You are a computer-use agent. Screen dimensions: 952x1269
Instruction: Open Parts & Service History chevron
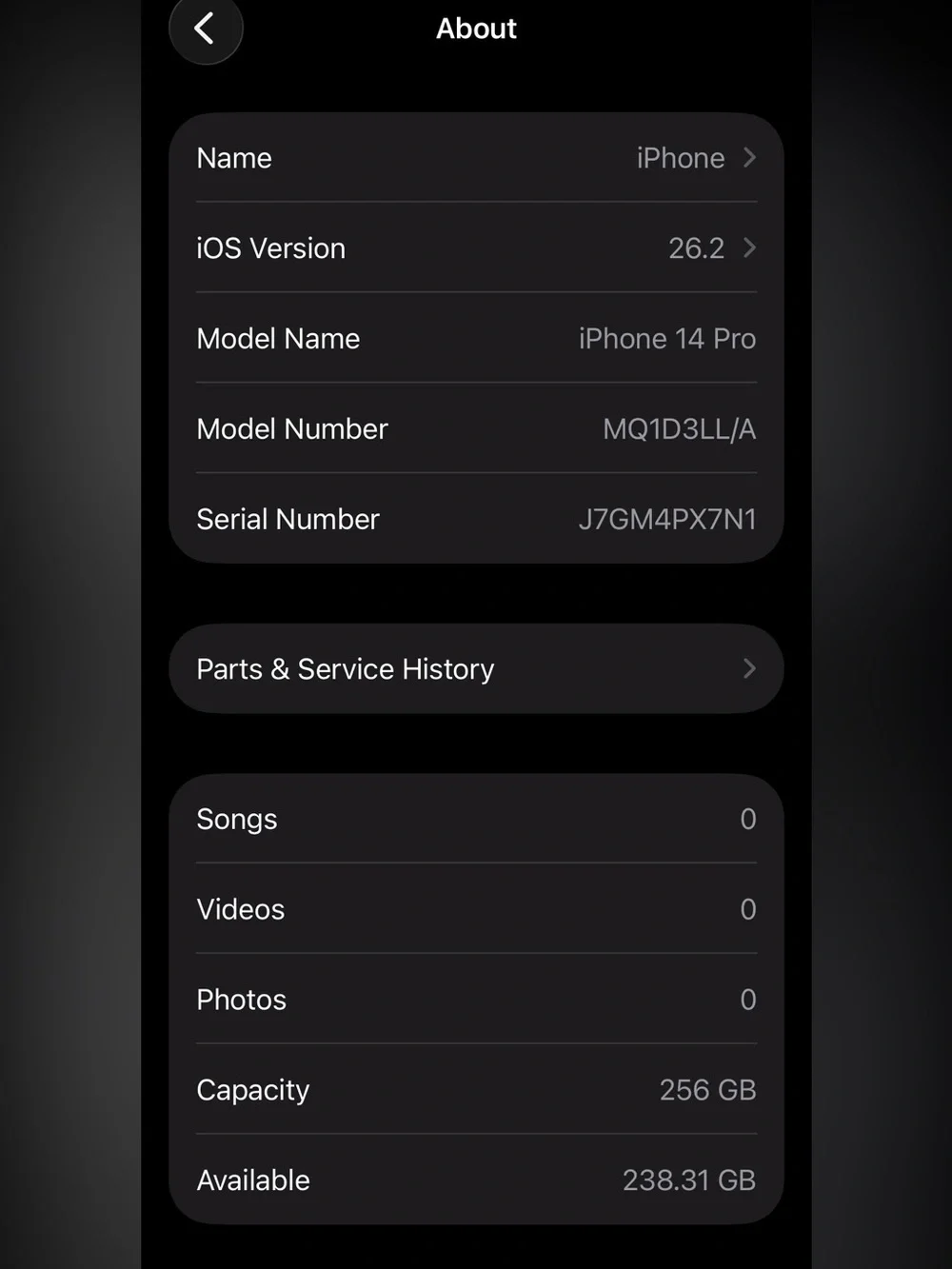coord(749,668)
